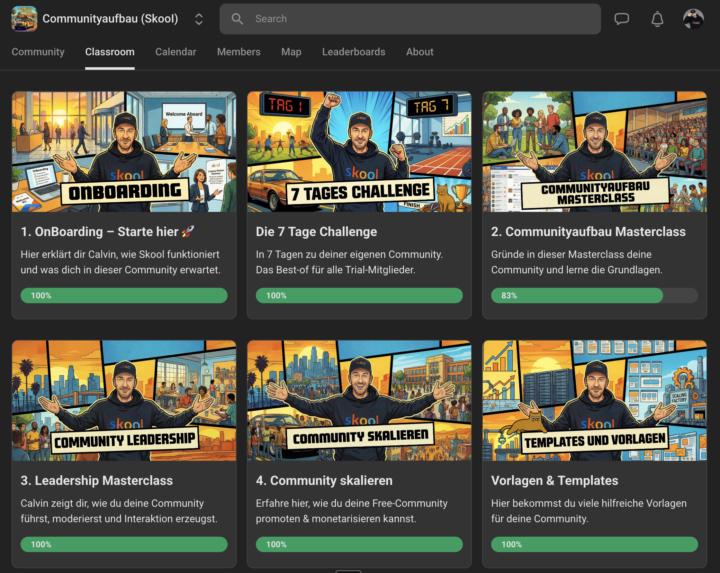View the Leaderboards tab
Image resolution: width=720 pixels, height=573 pixels.
click(353, 52)
